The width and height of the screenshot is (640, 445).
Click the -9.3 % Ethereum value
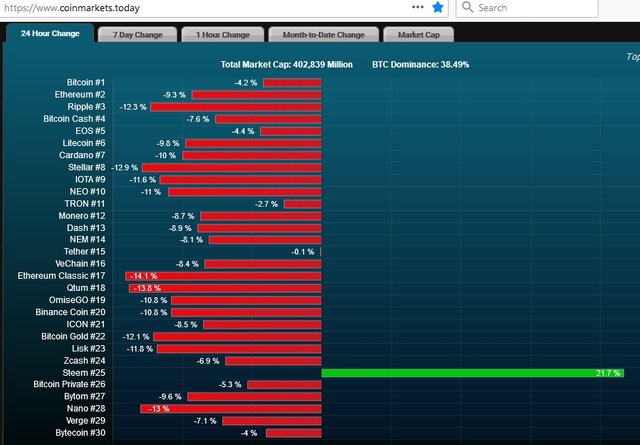point(174,95)
